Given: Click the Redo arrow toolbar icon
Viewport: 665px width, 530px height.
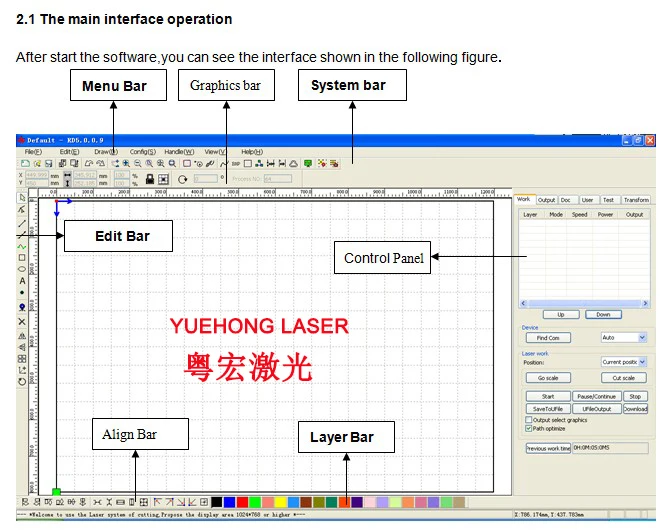Looking at the screenshot, I should coord(101,164).
